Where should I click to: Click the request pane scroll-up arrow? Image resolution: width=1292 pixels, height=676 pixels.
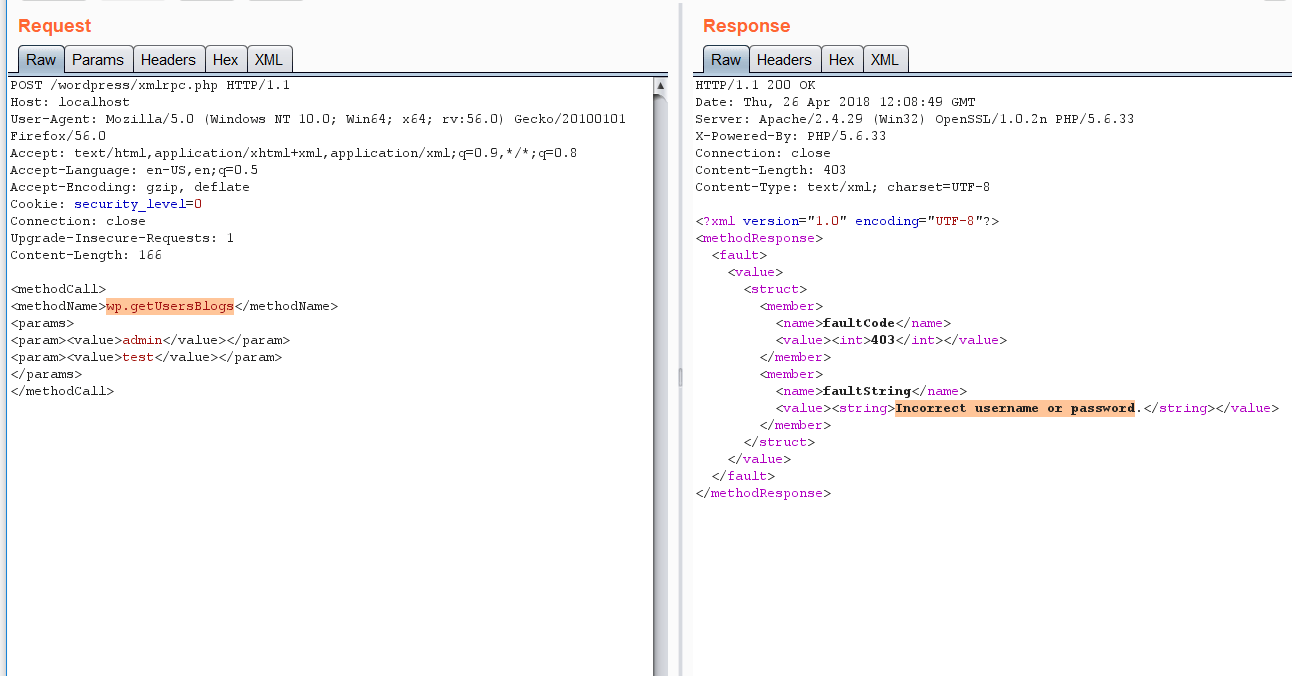pyautogui.click(x=660, y=87)
